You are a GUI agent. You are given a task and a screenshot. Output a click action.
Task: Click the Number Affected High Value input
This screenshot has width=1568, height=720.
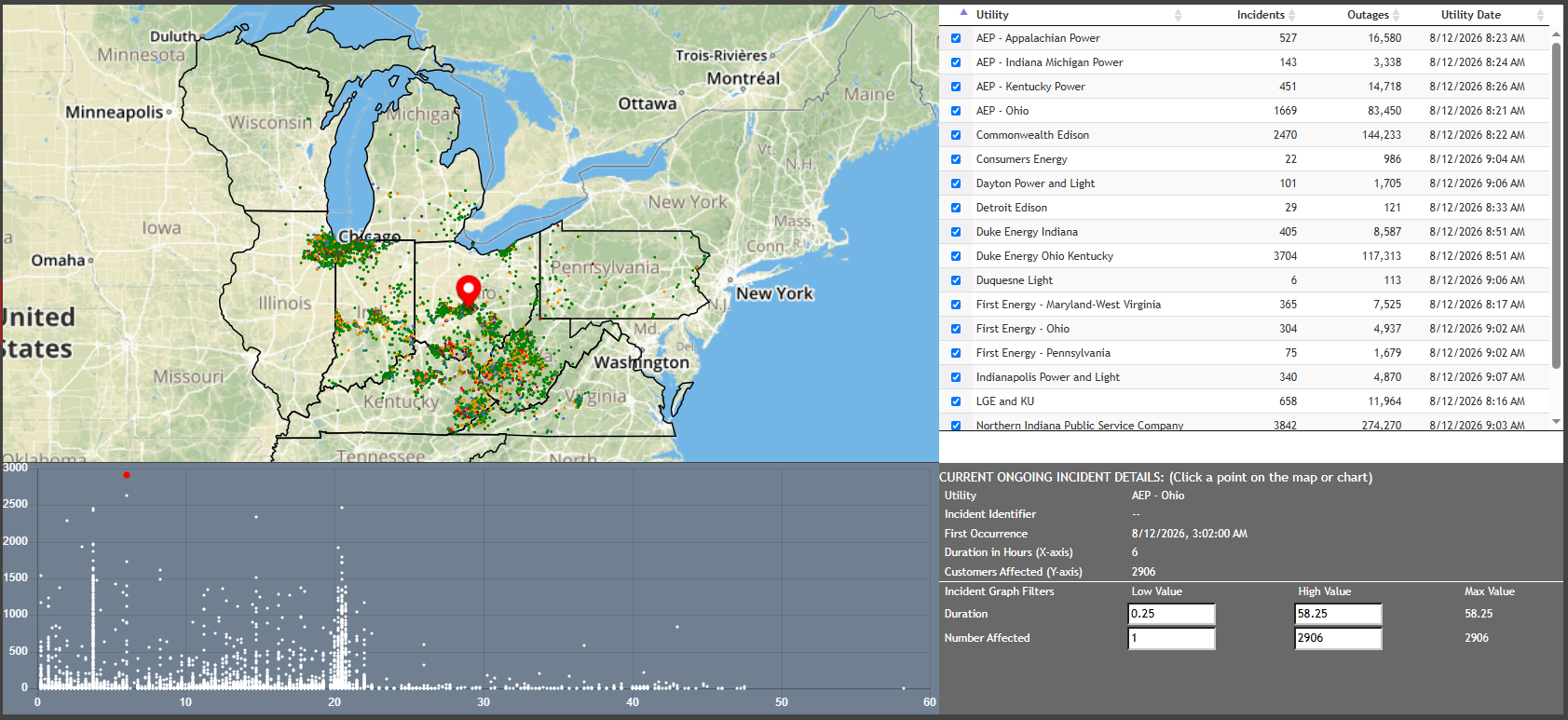(x=1339, y=638)
